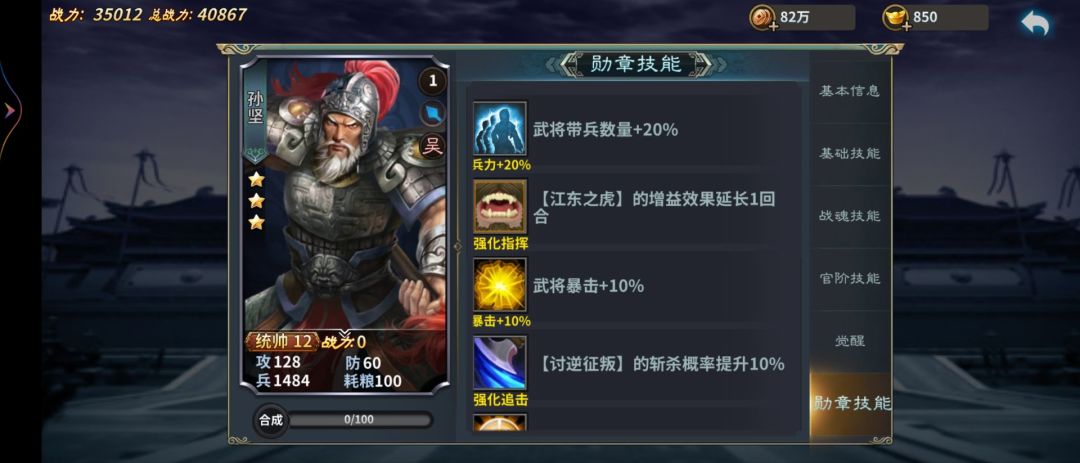The image size is (1080, 463).
Task: Add gold ingots via plus icon
Action: (x=906, y=27)
